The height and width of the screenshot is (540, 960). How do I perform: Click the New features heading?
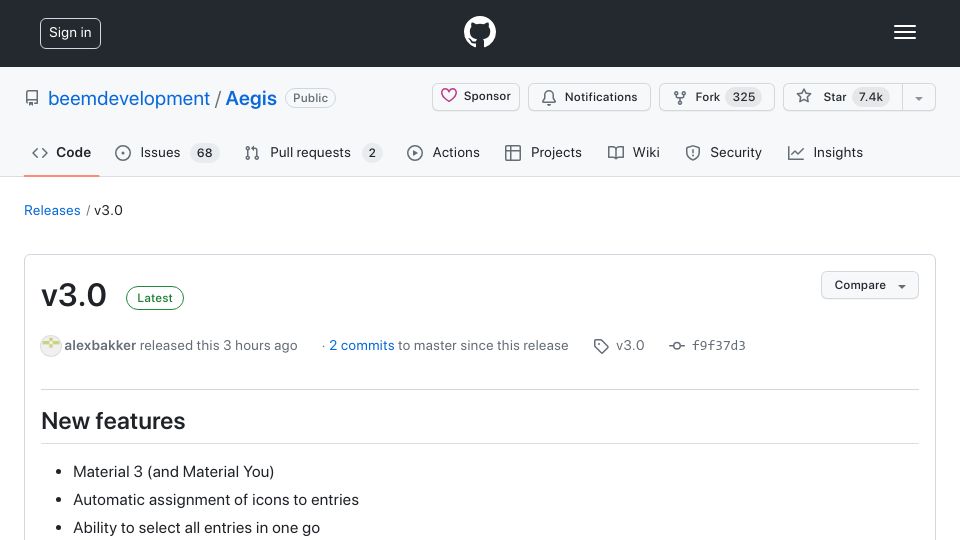tap(113, 421)
